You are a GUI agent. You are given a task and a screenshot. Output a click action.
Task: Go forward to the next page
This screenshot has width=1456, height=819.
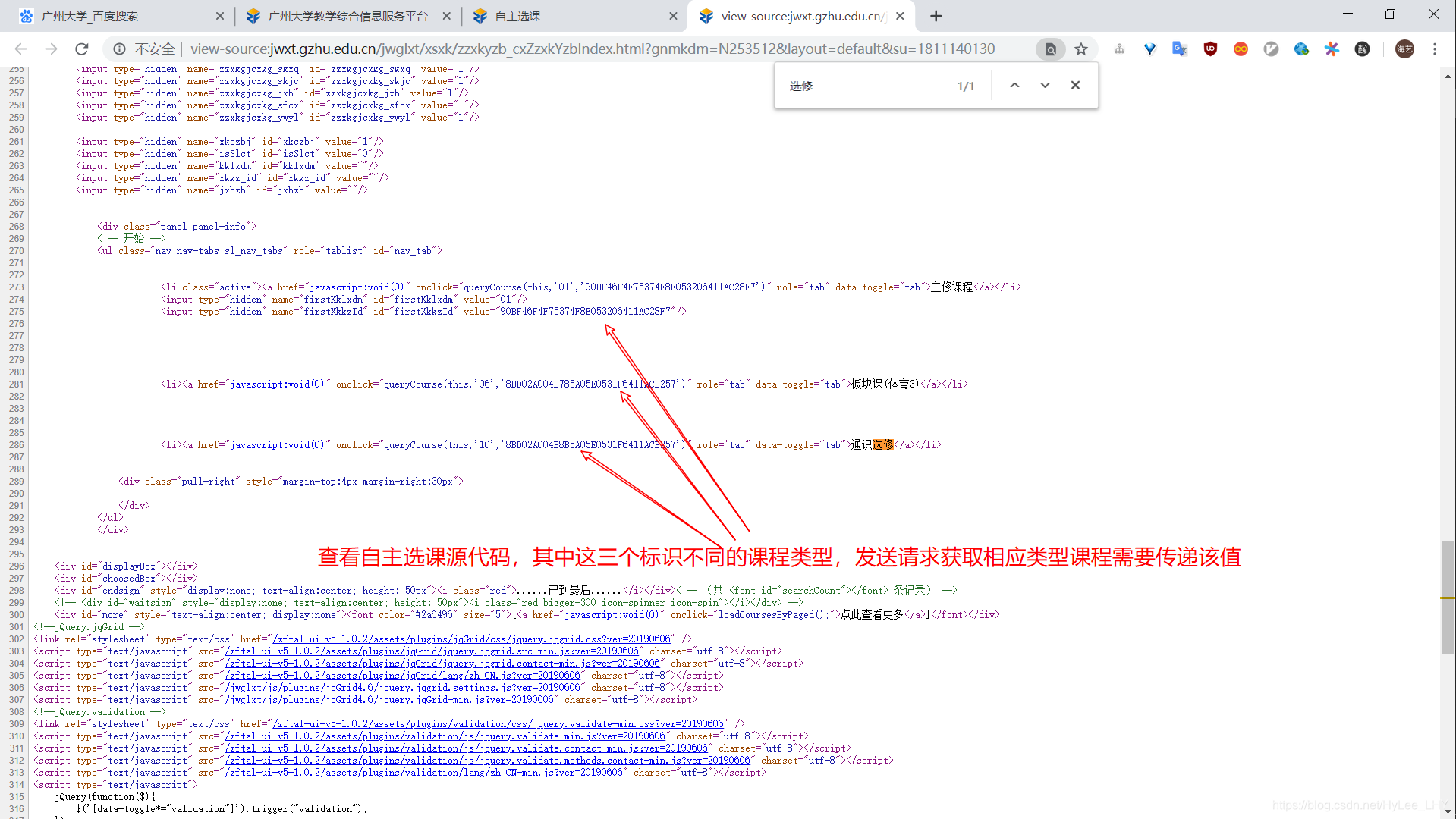click(x=51, y=49)
